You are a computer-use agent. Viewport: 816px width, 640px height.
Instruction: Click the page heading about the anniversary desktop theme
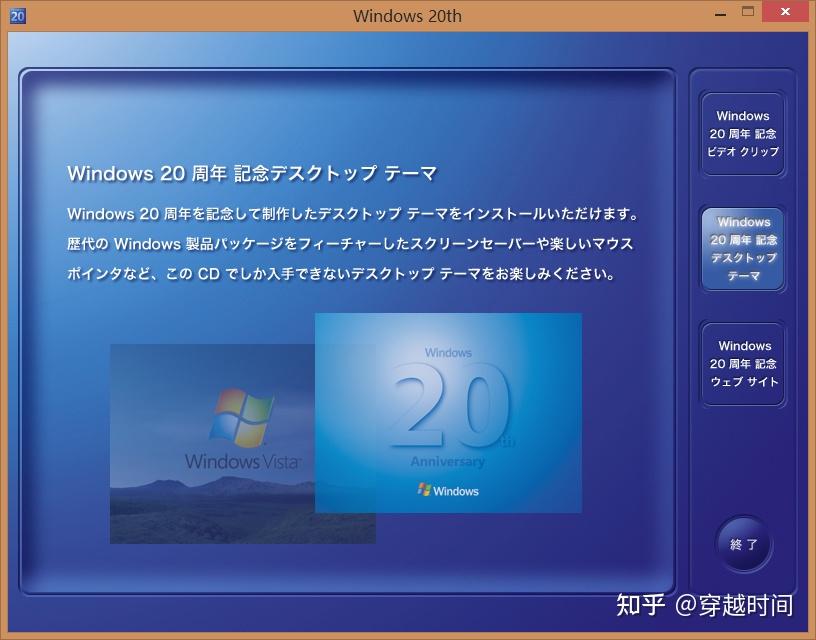tap(251, 173)
